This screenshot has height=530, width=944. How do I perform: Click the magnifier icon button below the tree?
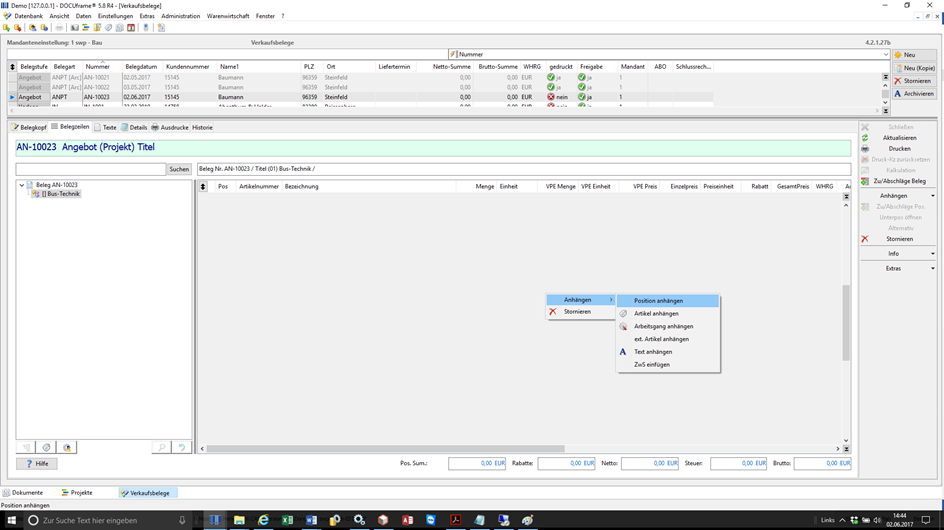(161, 447)
